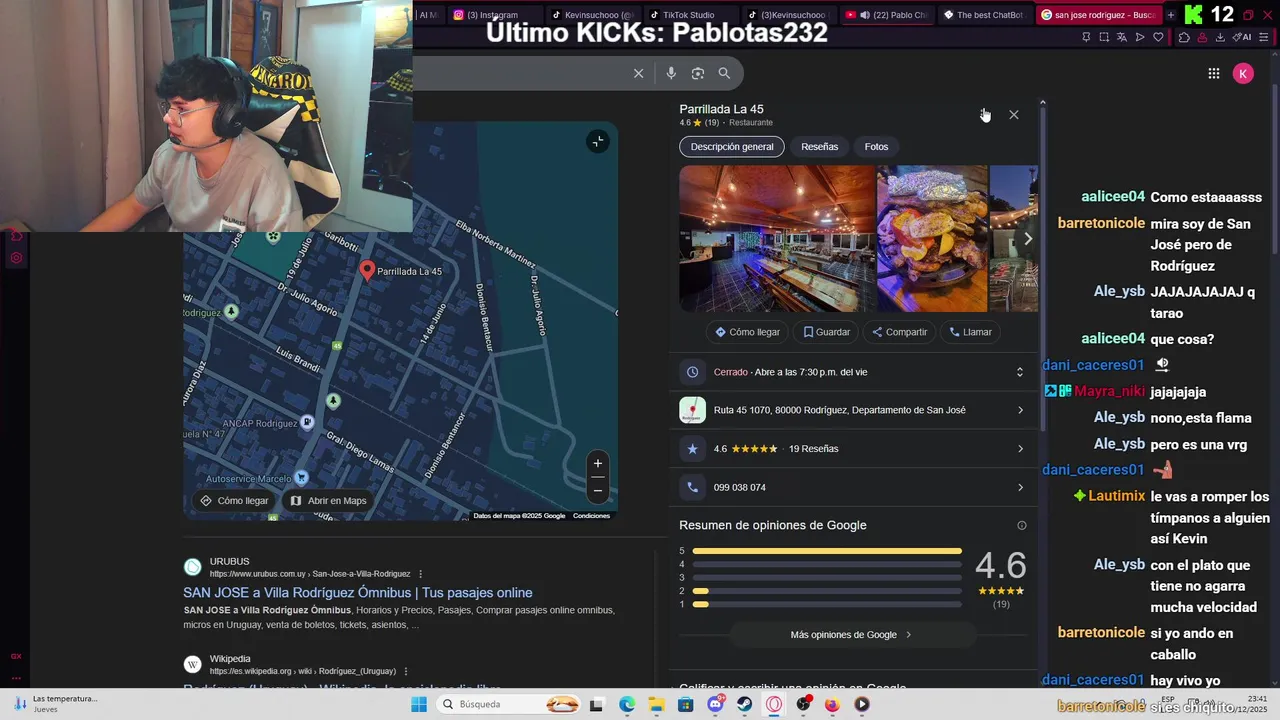The image size is (1280, 720).
Task: Submit search with magnifier icon
Action: (x=724, y=73)
